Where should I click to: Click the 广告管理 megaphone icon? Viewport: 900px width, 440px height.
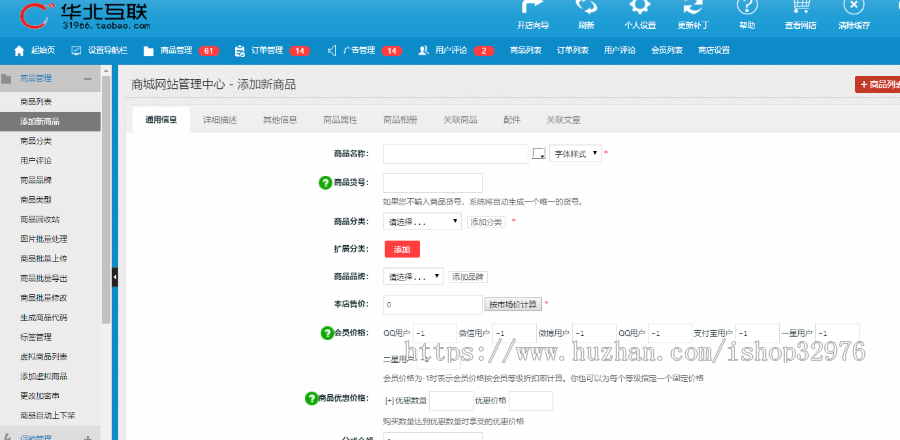332,50
